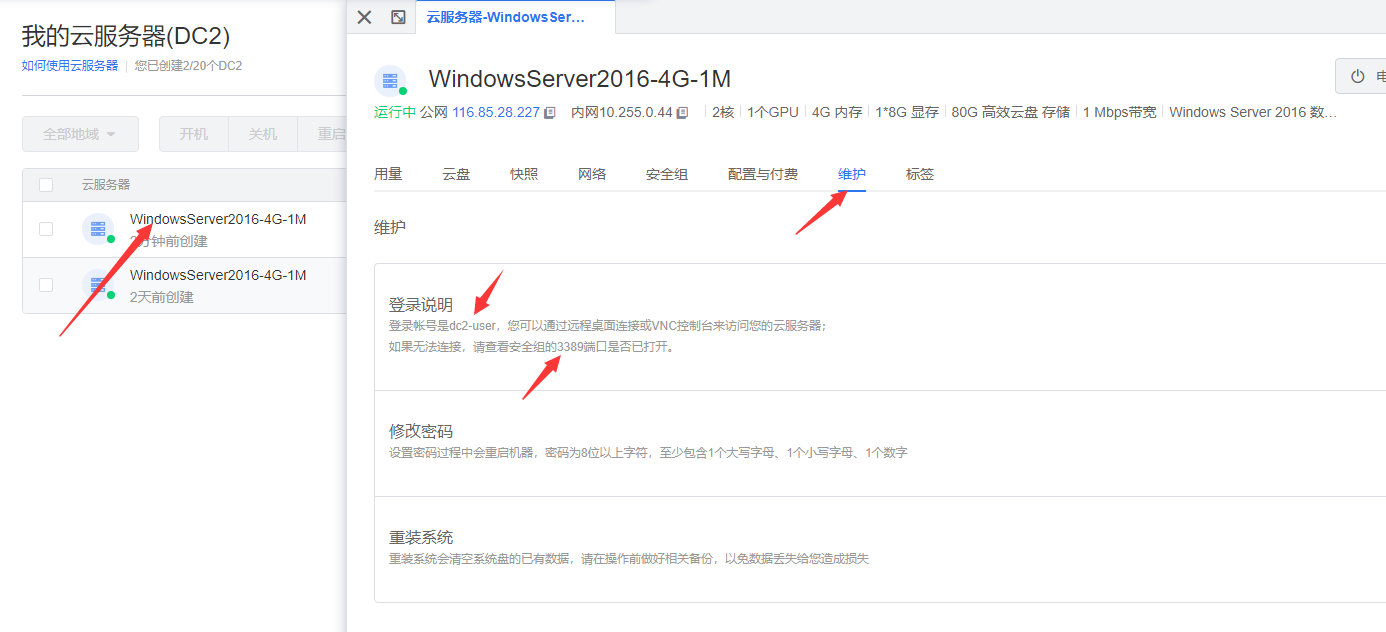Open the 全部地域 region dropdown
Viewport: 1386px width, 632px height.
click(x=80, y=134)
